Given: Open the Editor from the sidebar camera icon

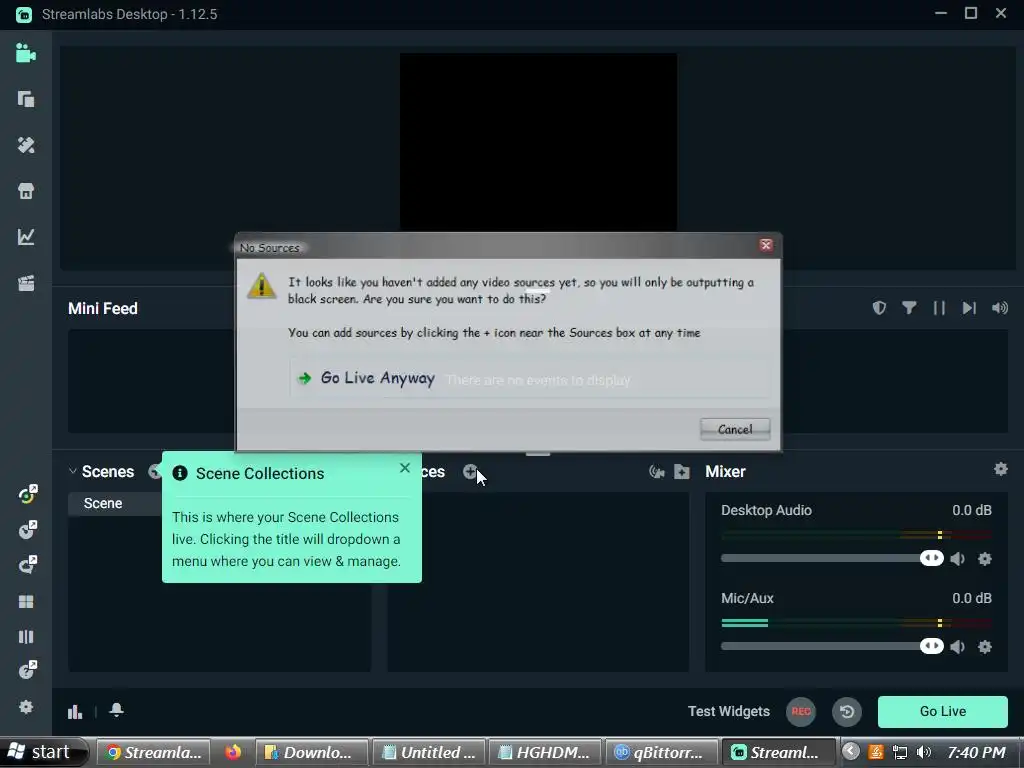Looking at the screenshot, I should pyautogui.click(x=25, y=53).
